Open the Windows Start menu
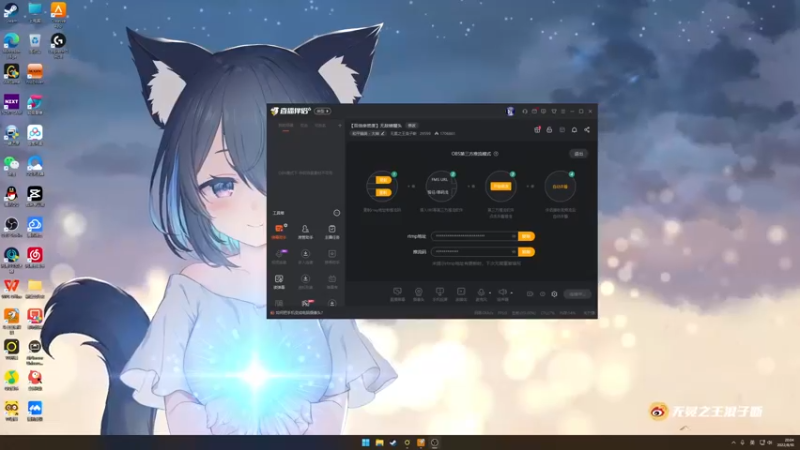Screen dimensions: 800x450 pos(365,442)
